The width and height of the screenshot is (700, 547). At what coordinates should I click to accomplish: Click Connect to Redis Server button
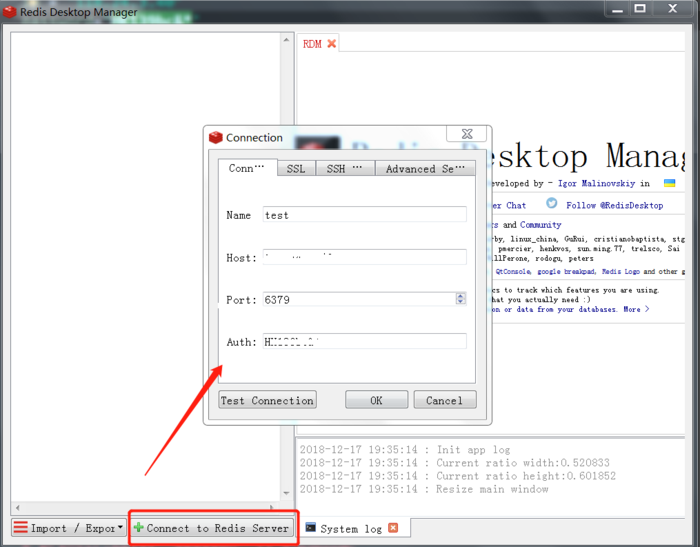(x=213, y=528)
